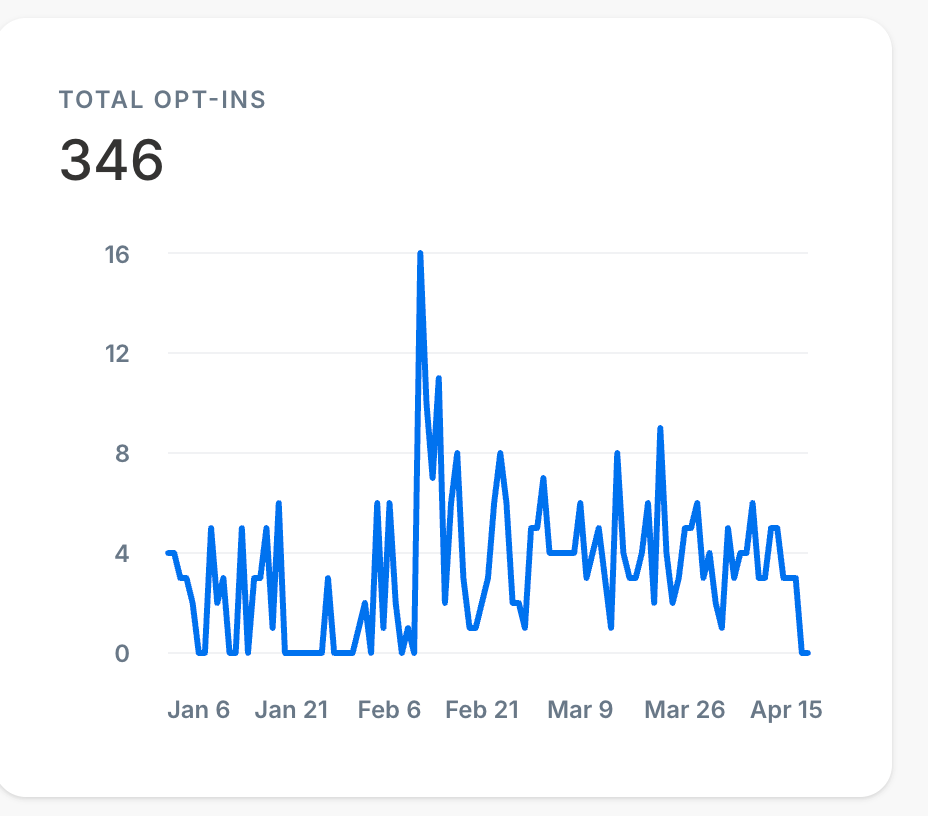
Task: Click the Mar 9 axis label
Action: point(580,709)
